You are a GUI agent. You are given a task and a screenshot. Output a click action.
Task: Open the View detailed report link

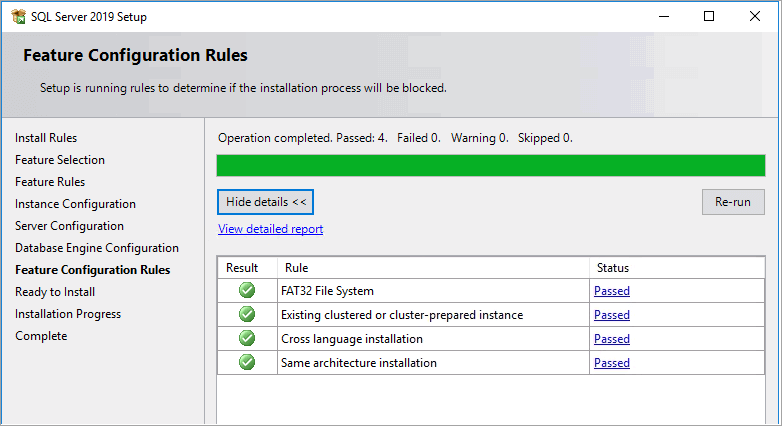tap(270, 229)
